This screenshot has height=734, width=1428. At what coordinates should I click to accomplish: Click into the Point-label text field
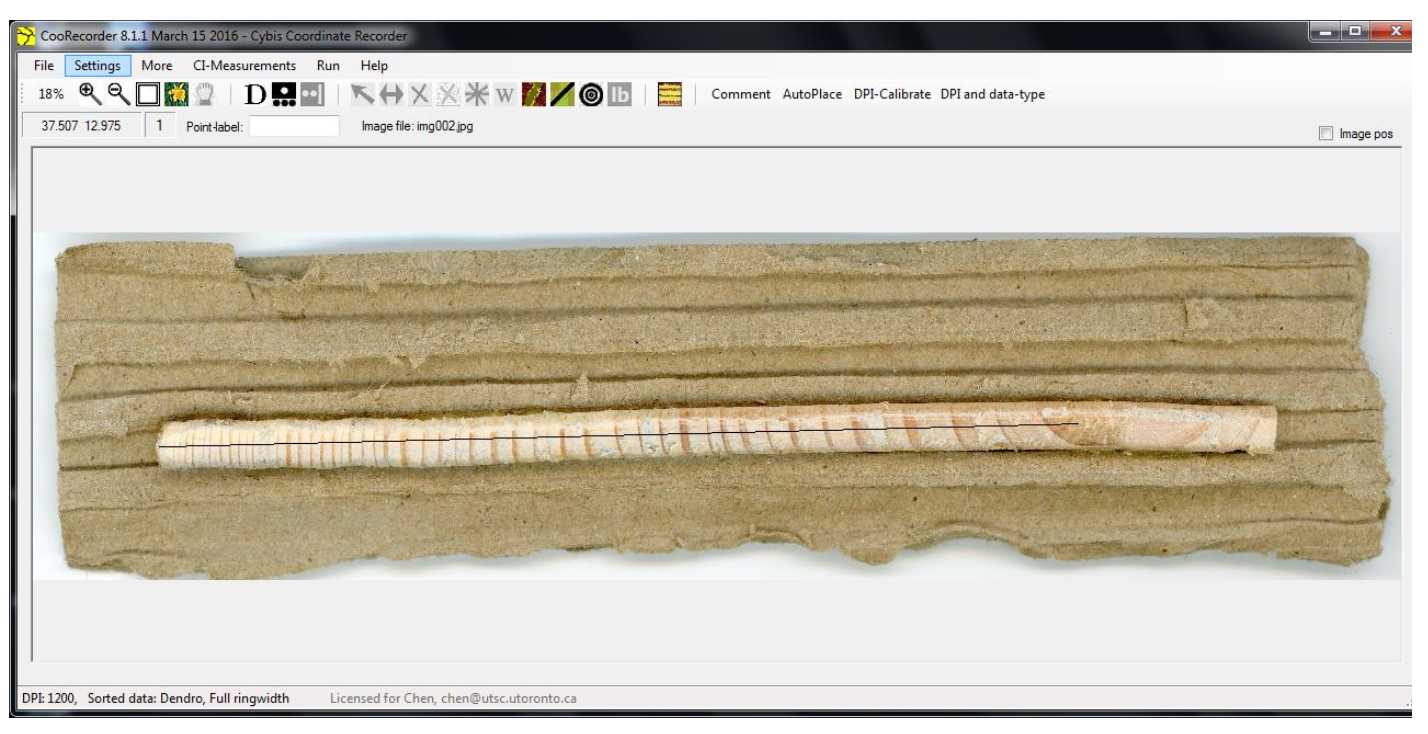[x=294, y=127]
